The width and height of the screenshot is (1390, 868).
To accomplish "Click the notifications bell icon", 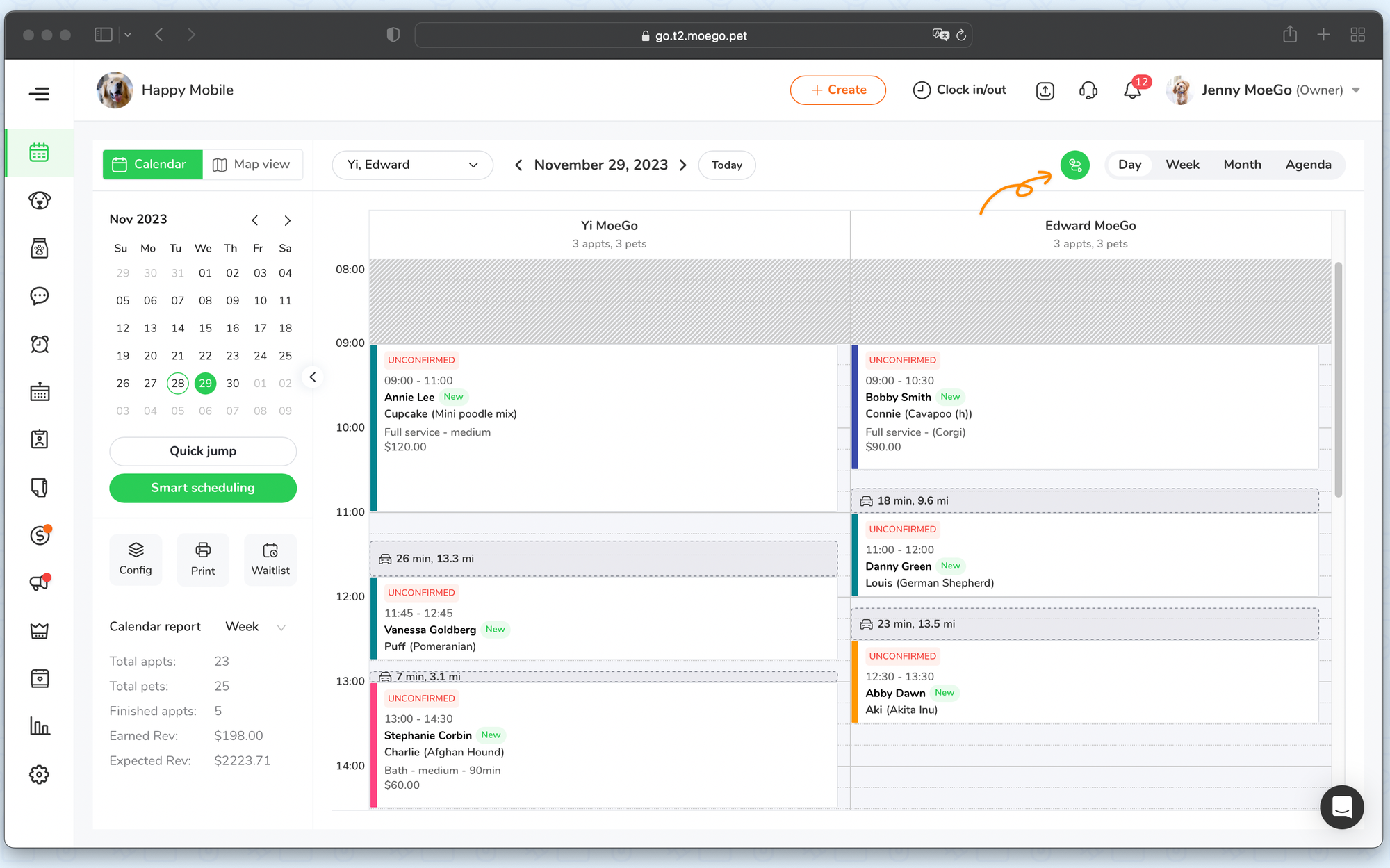I will tap(1132, 90).
